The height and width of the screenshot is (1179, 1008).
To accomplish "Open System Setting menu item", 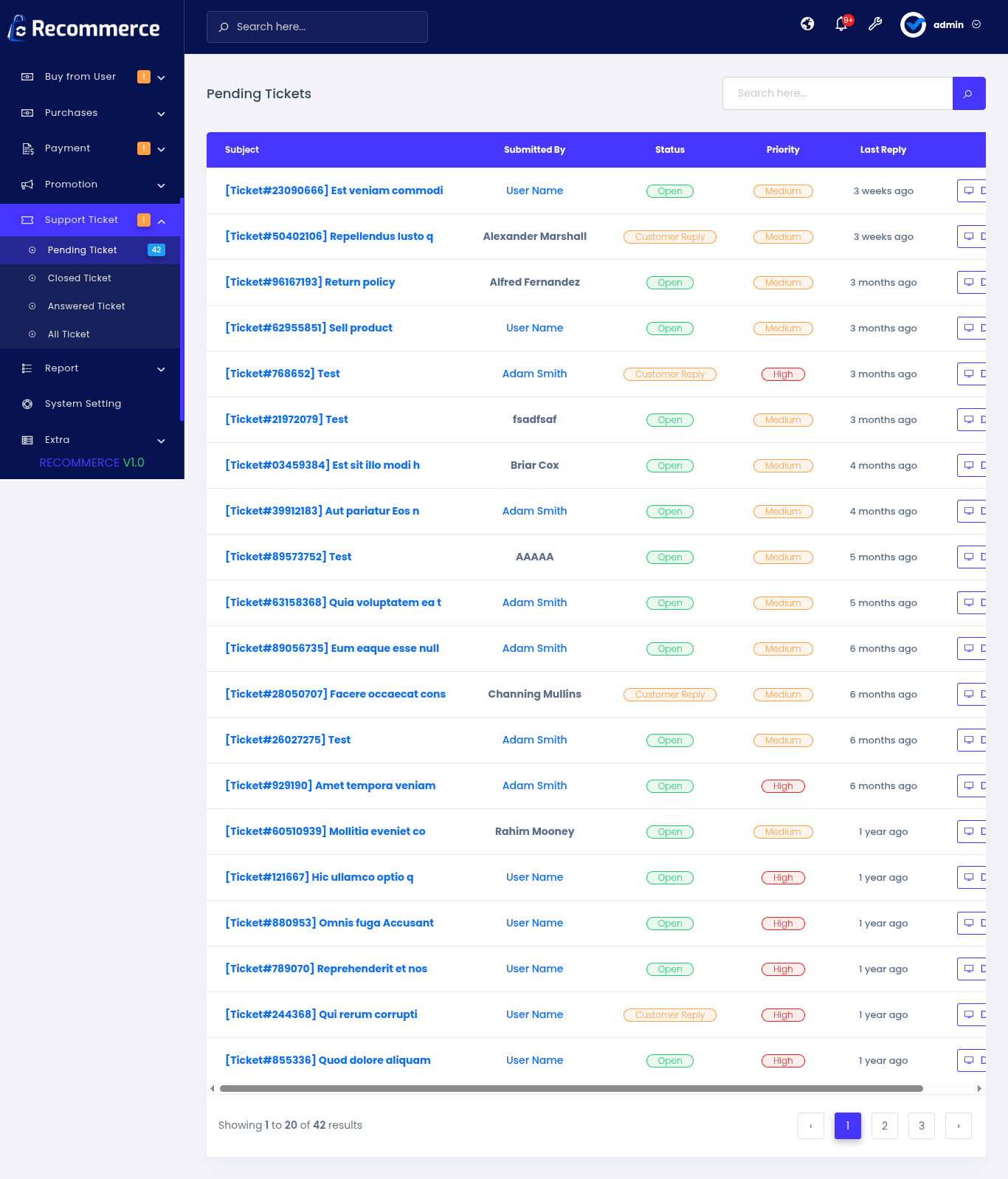I will tap(90, 404).
